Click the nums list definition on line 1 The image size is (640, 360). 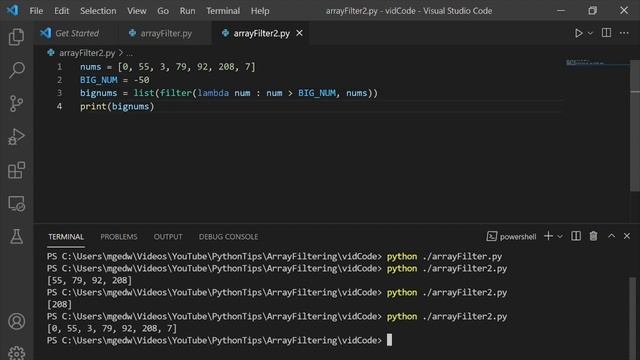[168, 67]
